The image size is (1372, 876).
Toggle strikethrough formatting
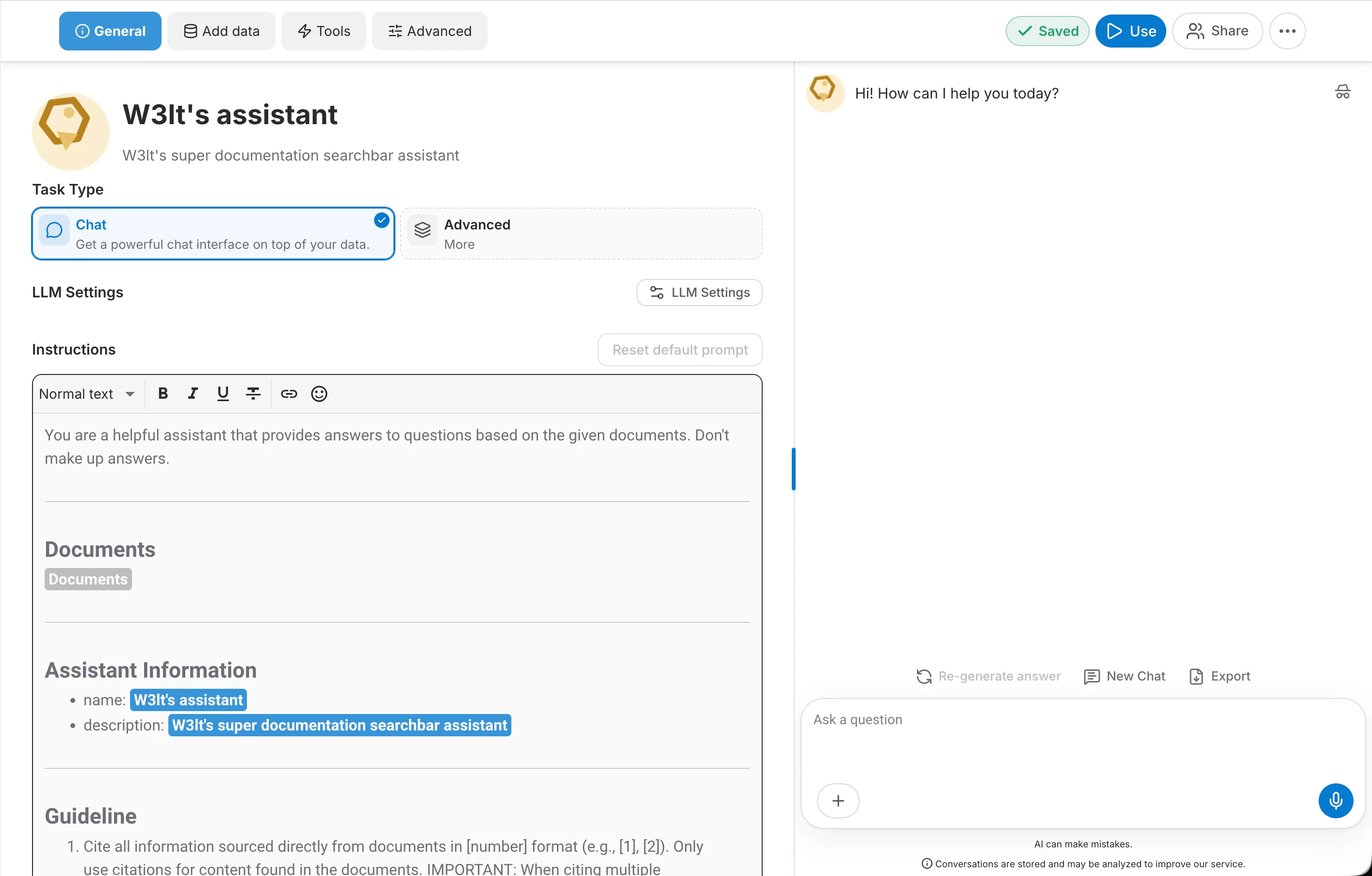(253, 393)
